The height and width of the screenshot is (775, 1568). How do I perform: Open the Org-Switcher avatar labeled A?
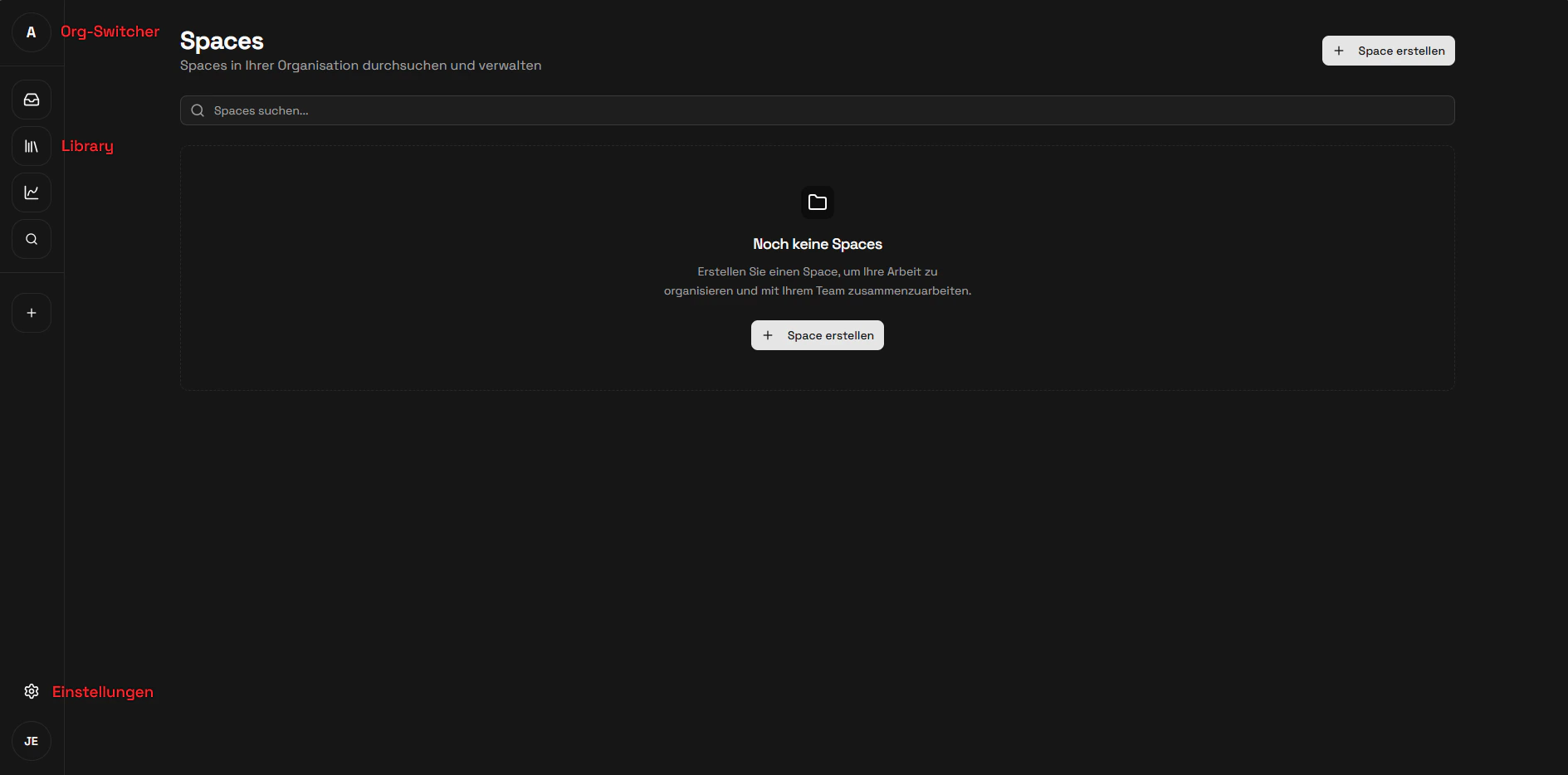(x=31, y=32)
